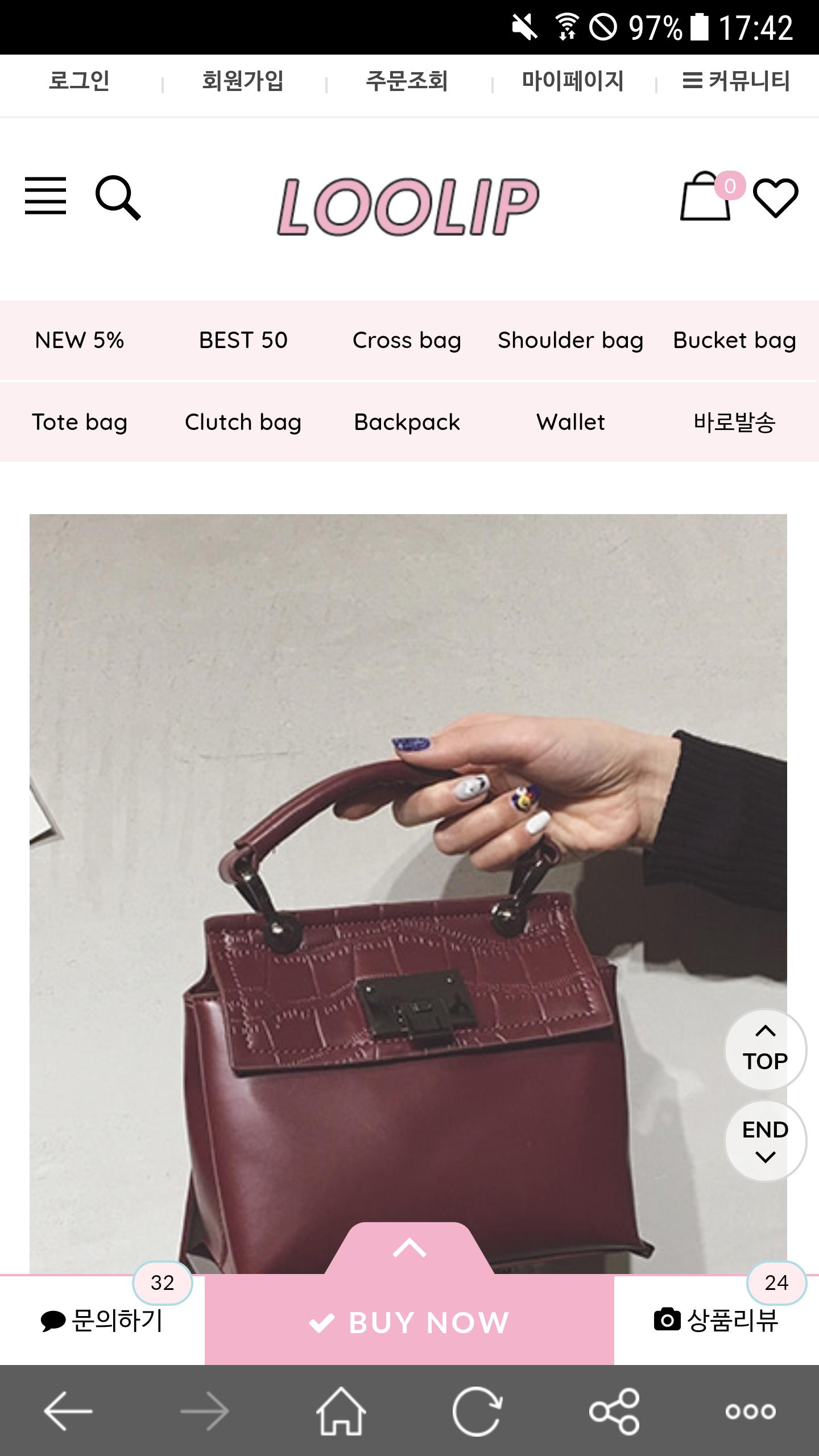The width and height of the screenshot is (819, 1456).
Task: Tap the BUY NOW button
Action: click(409, 1322)
